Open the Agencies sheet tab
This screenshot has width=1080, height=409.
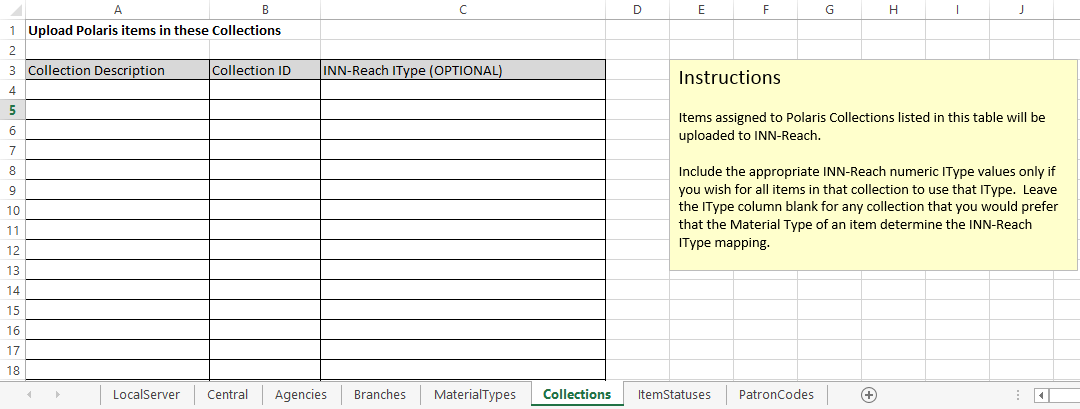(300, 395)
